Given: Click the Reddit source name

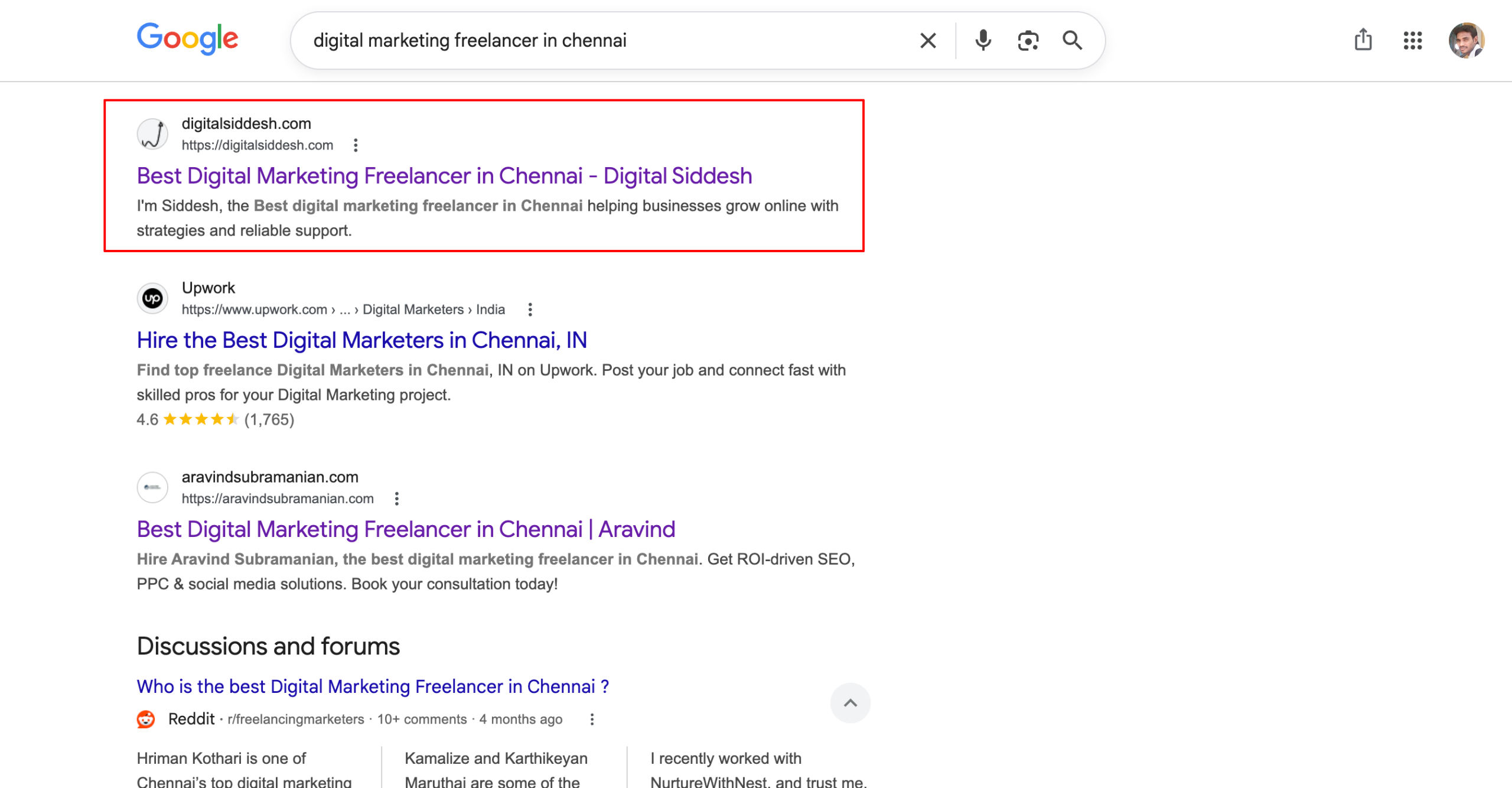Looking at the screenshot, I should 191,719.
